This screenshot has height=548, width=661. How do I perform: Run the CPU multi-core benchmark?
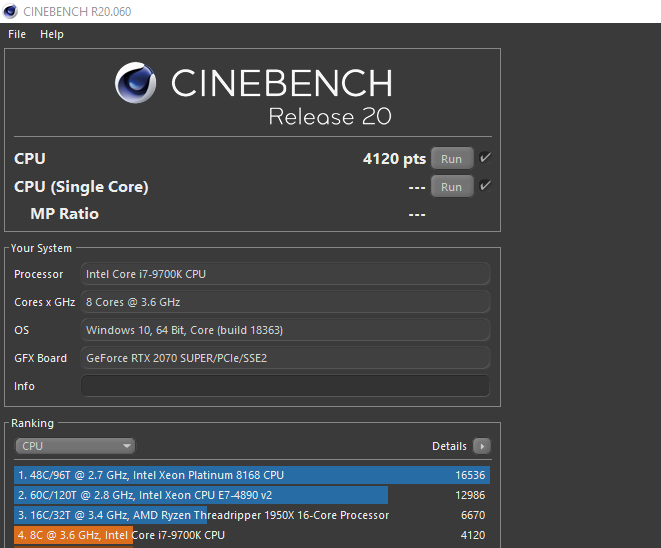451,158
